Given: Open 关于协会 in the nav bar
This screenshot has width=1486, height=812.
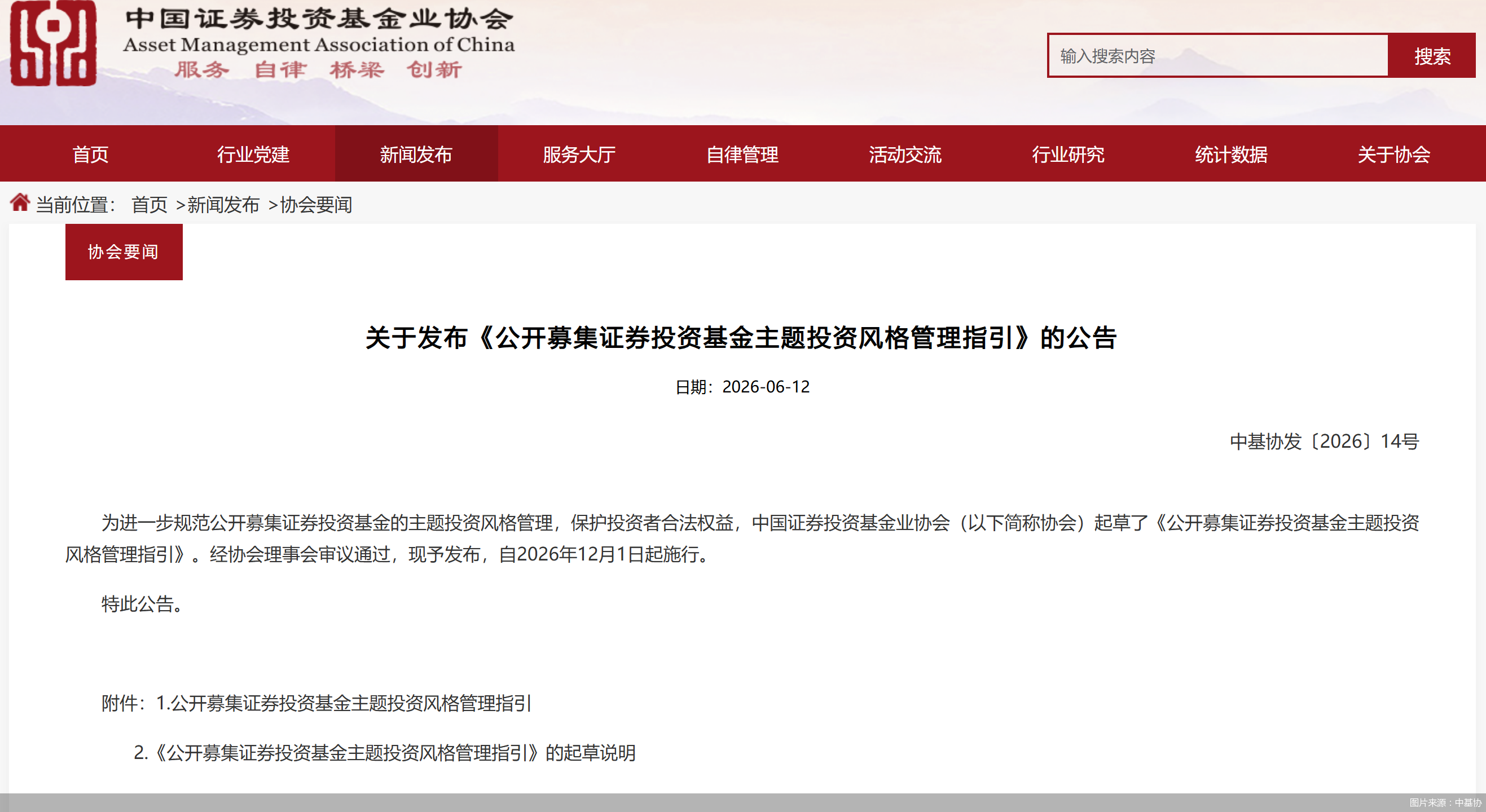Looking at the screenshot, I should 1393,154.
